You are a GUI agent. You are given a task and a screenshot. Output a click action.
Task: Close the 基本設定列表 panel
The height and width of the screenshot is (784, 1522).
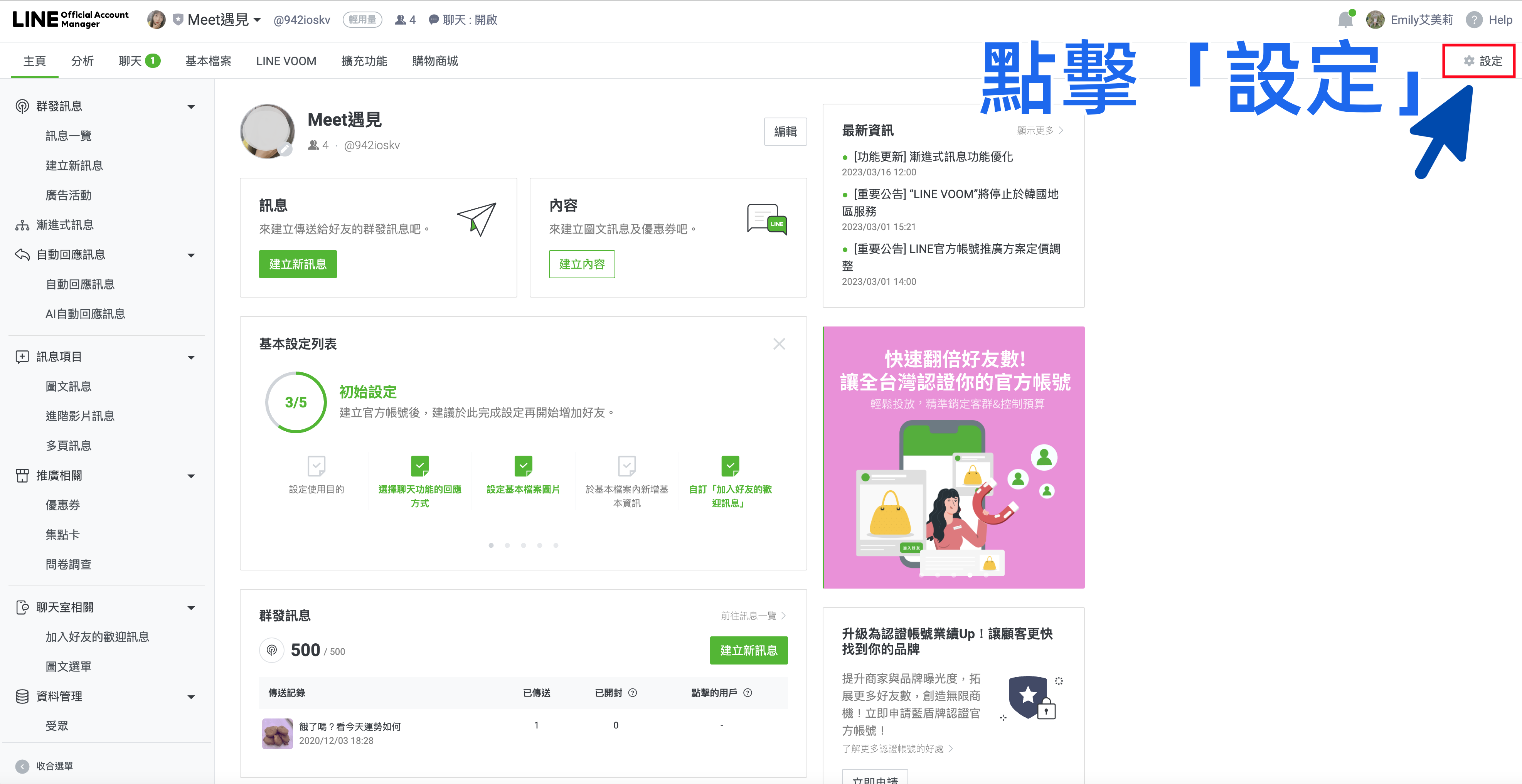tap(780, 344)
